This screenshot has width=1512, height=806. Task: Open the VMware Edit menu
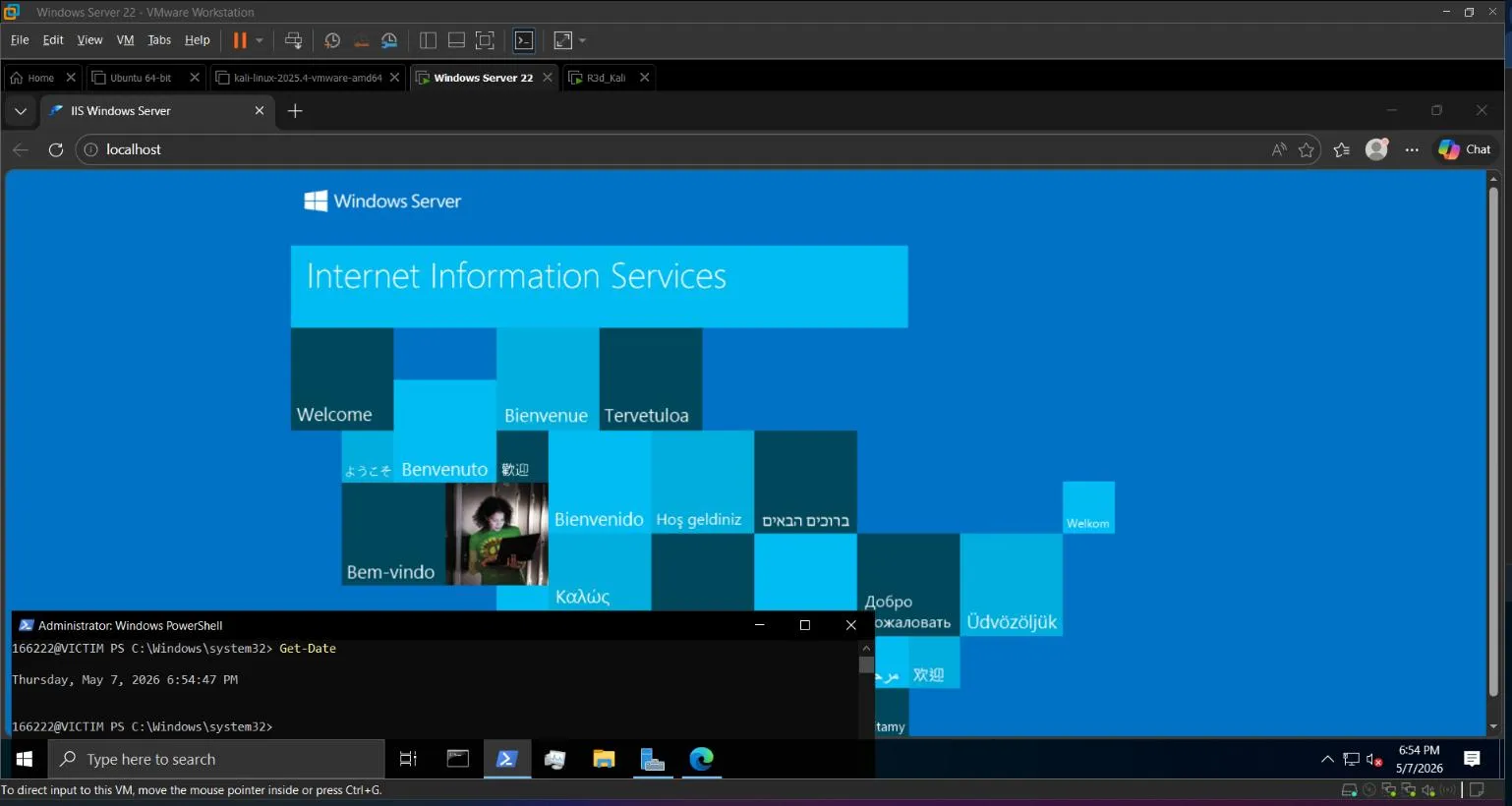point(53,40)
